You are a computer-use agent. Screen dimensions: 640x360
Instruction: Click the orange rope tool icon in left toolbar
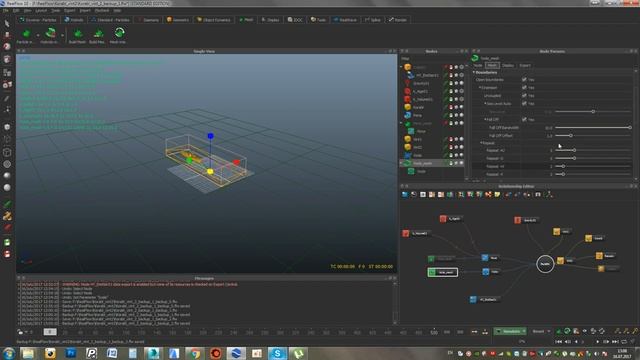click(7, 216)
